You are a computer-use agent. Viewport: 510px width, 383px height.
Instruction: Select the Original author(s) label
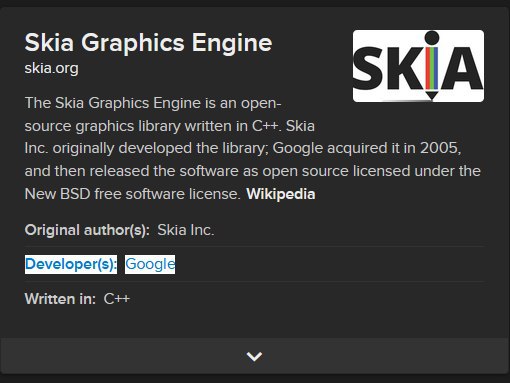(87, 230)
